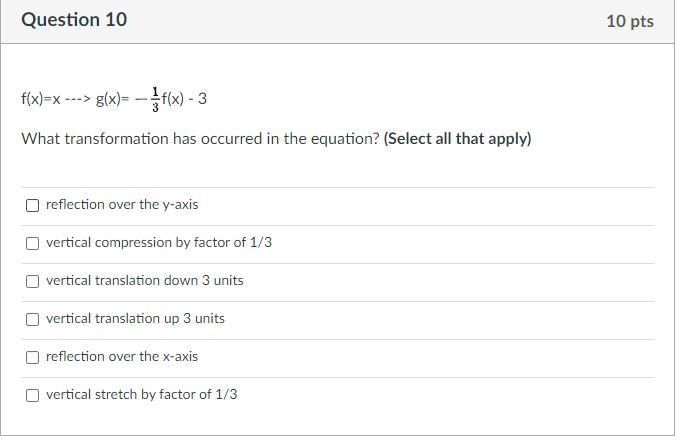The width and height of the screenshot is (683, 441).
Task: Click the 'vertical stretch by factor of 1/3' label
Action: [142, 395]
